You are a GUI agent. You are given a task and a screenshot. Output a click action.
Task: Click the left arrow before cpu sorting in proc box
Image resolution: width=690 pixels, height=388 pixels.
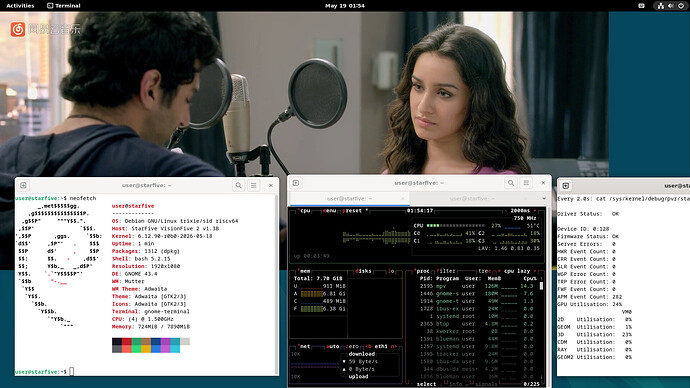click(499, 271)
